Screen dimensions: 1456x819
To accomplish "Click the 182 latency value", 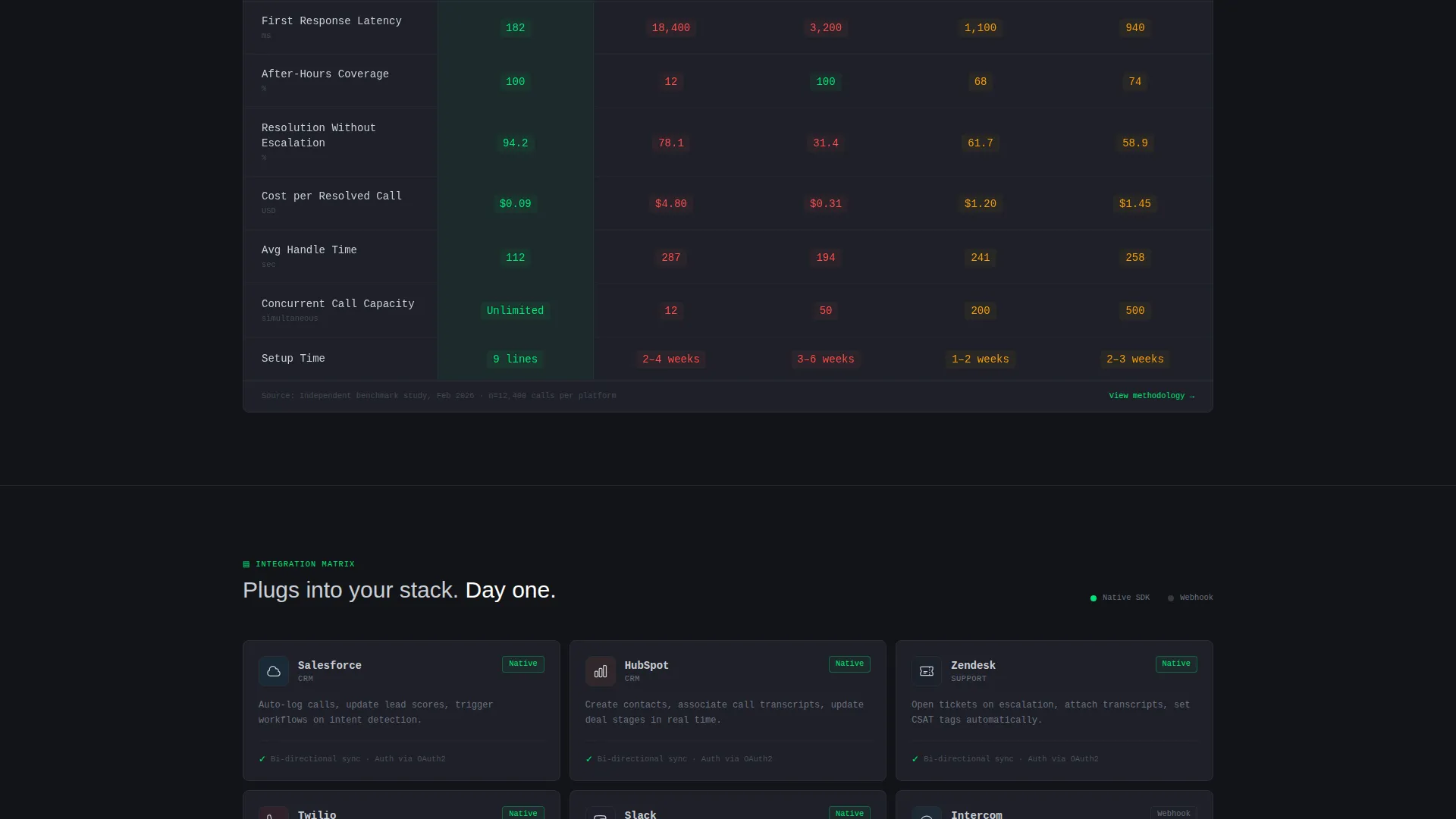I will coord(515,28).
